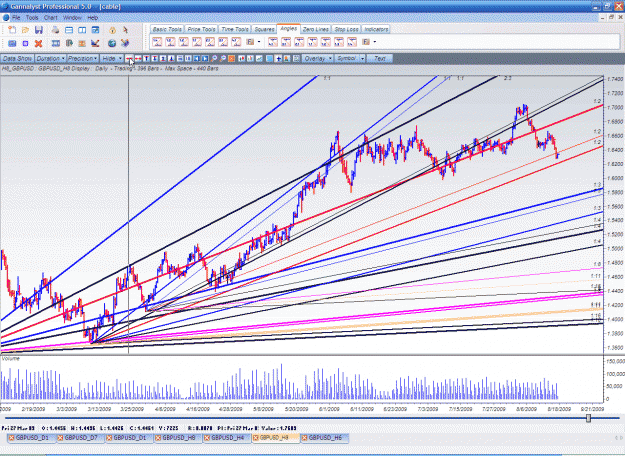Open the Tools menu
Image resolution: width=625 pixels, height=456 pixels.
(x=32, y=18)
